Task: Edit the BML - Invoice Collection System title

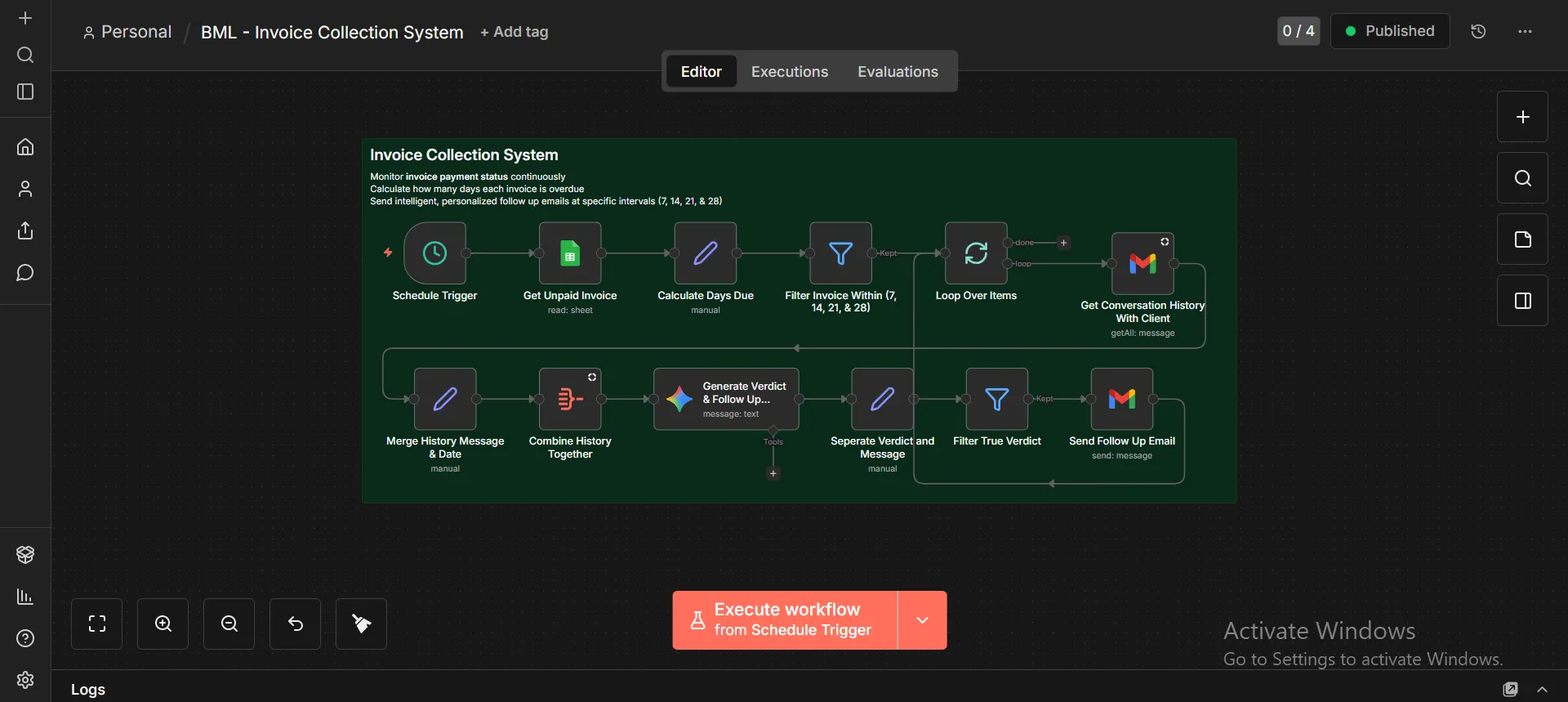Action: 332,32
